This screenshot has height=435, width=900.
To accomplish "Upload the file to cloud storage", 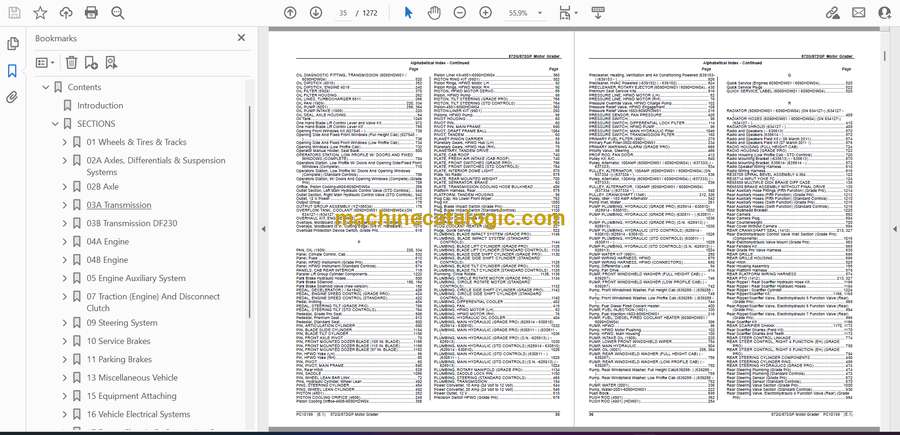I will click(x=66, y=13).
